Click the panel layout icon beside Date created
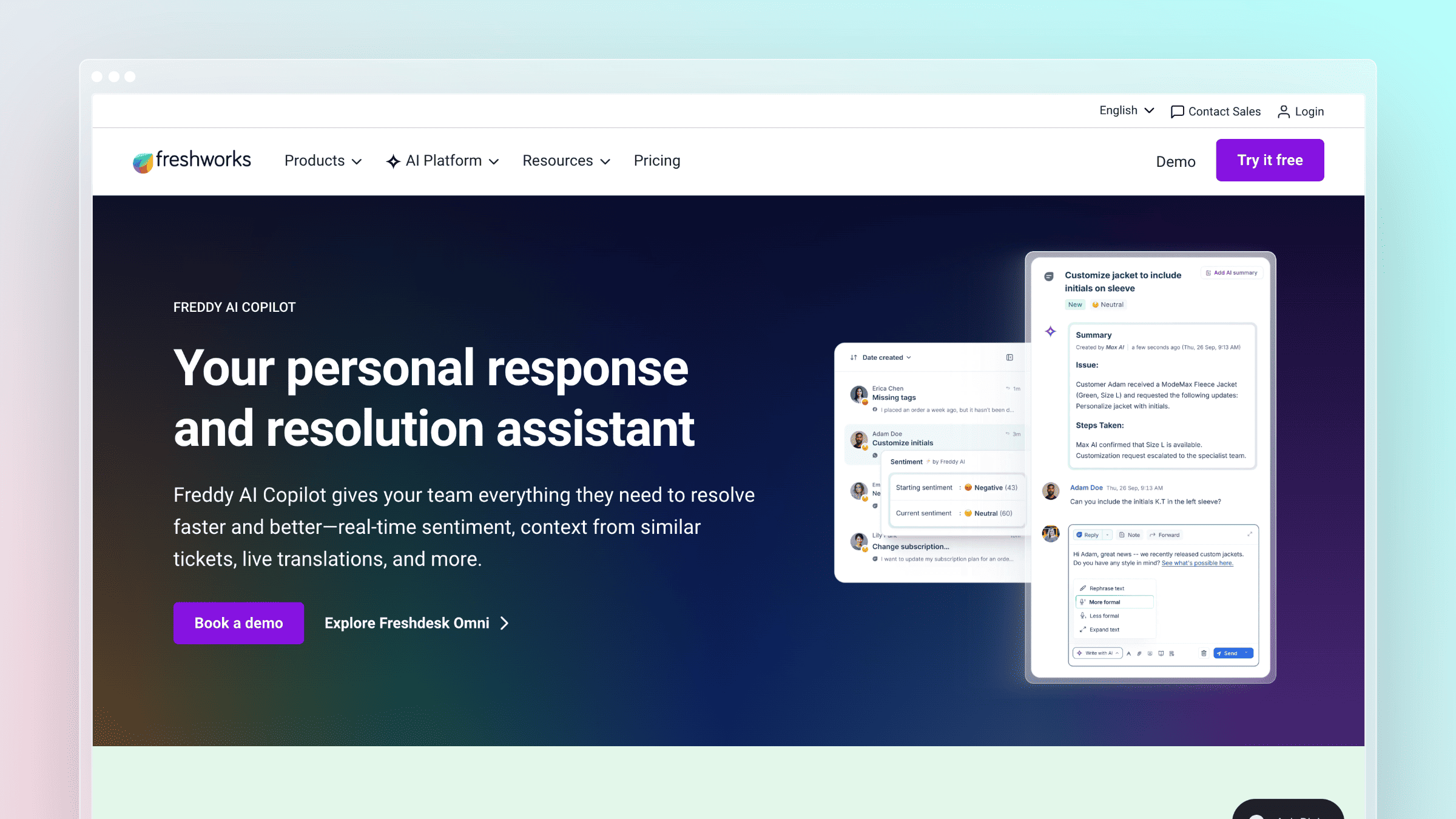This screenshot has height=819, width=1456. [x=1009, y=357]
